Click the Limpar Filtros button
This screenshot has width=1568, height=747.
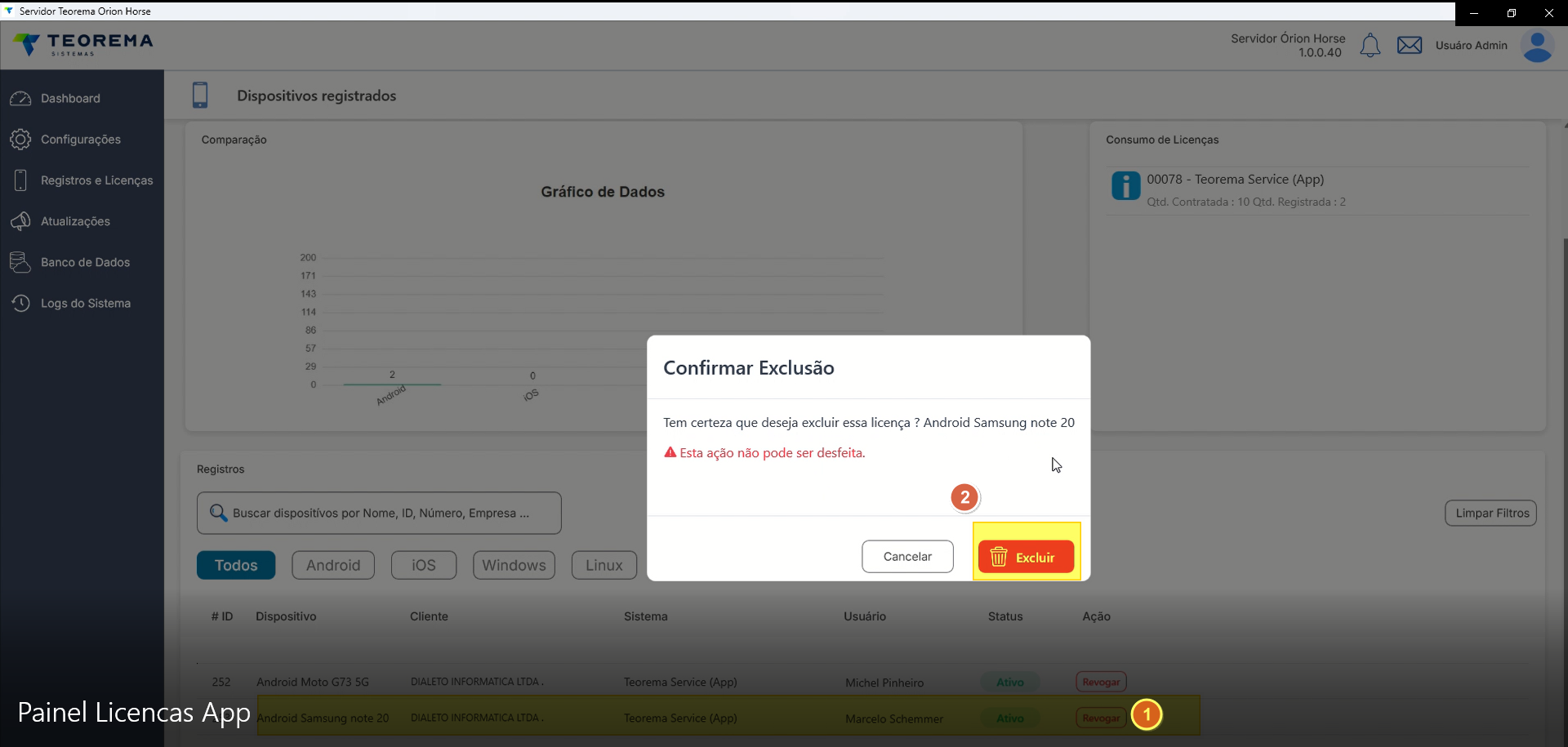pos(1491,513)
